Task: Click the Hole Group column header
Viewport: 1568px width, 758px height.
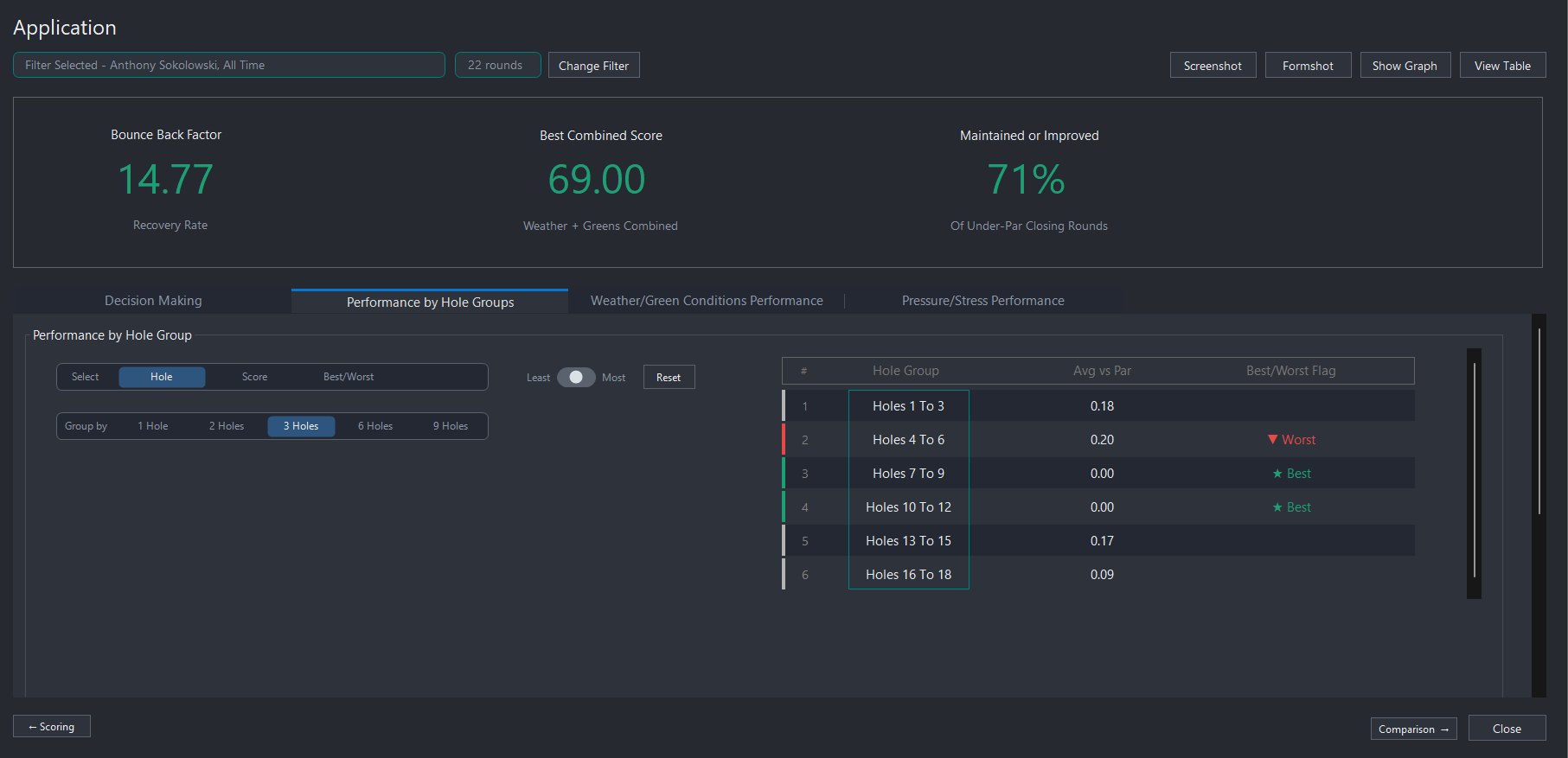Action: pyautogui.click(x=906, y=371)
